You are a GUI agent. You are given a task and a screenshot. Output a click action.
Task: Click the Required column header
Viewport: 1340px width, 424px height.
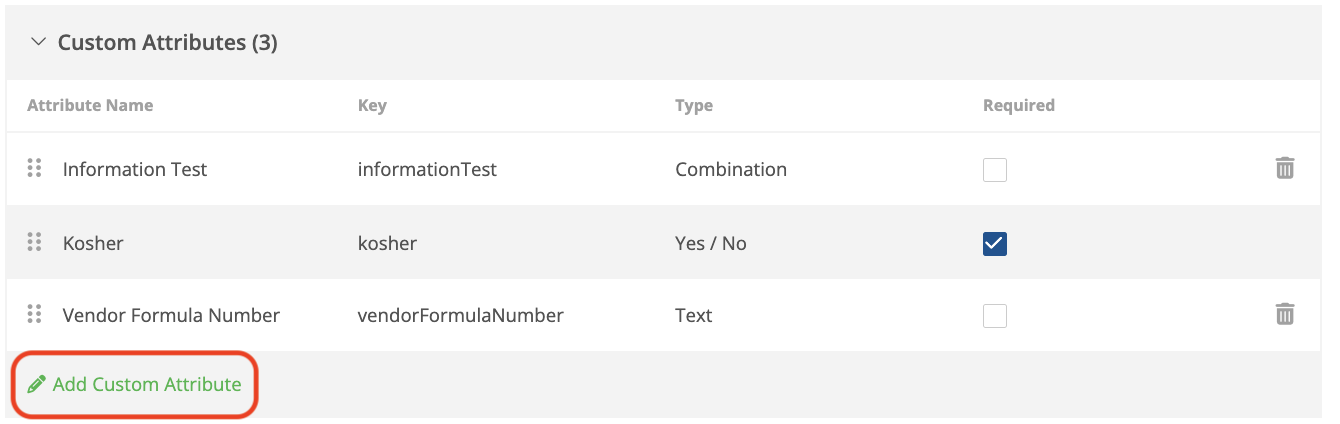[1018, 105]
